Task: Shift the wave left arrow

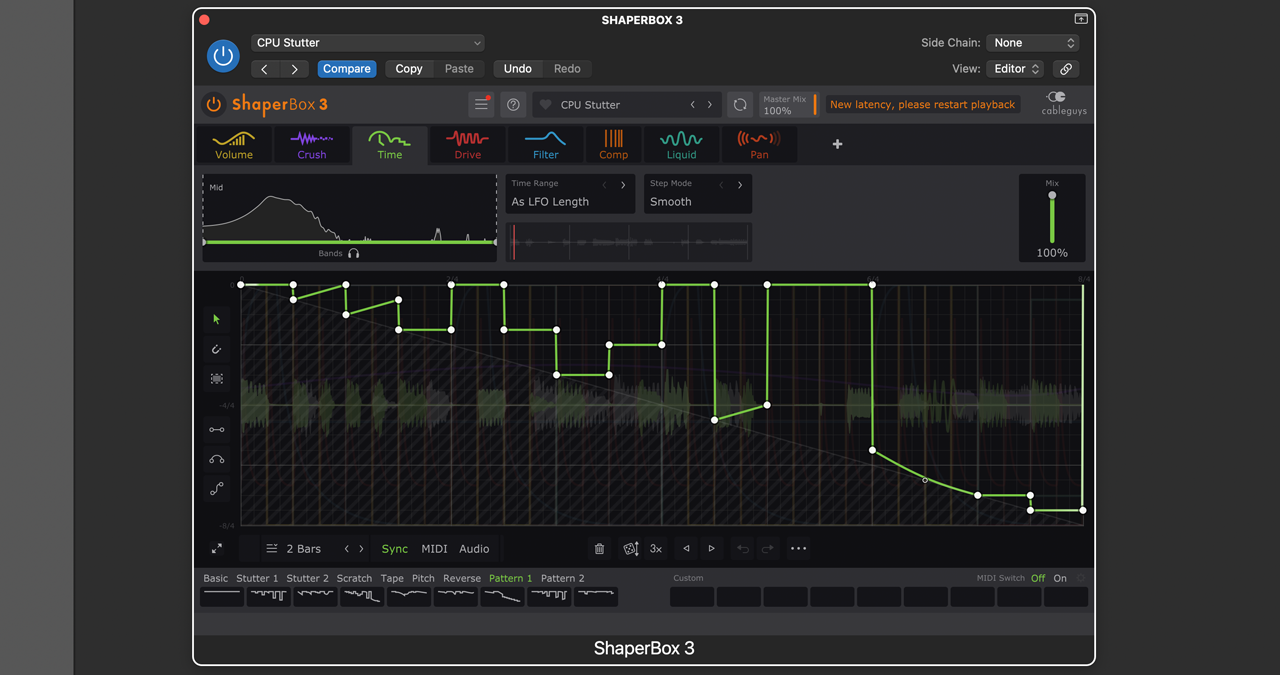Action: pyautogui.click(x=686, y=549)
